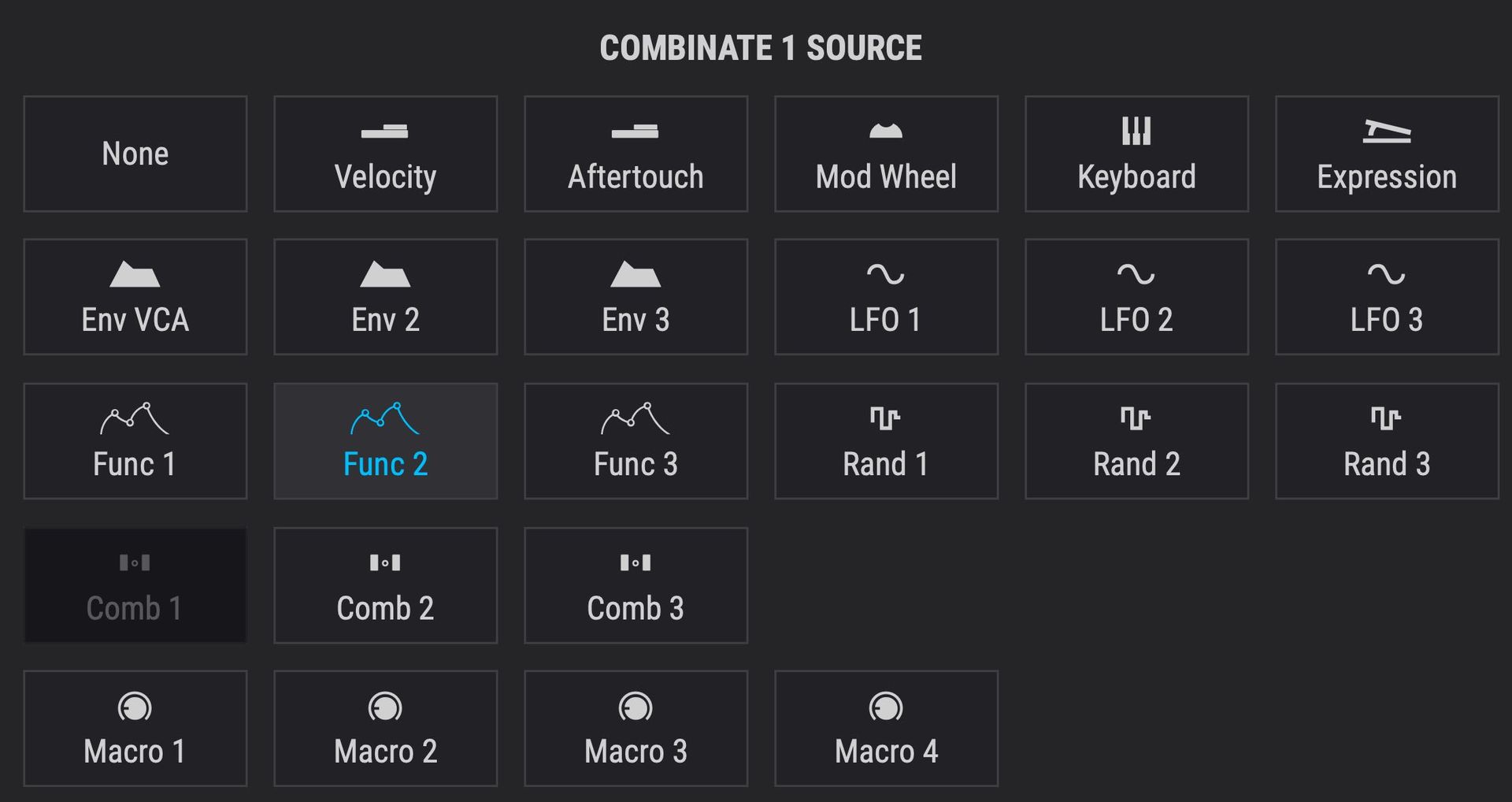Set the source to None
Viewport: 1512px width, 802px height.
[x=135, y=154]
